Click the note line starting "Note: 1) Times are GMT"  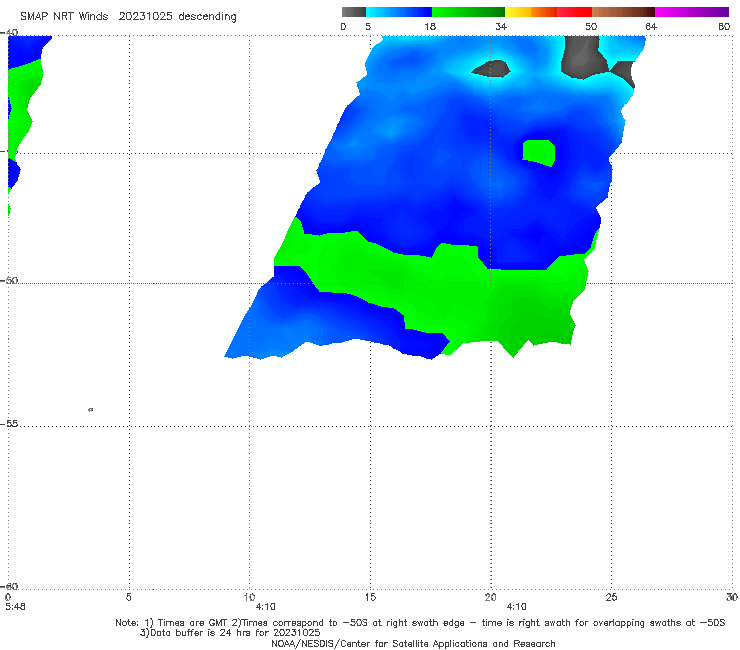pyautogui.click(x=420, y=623)
